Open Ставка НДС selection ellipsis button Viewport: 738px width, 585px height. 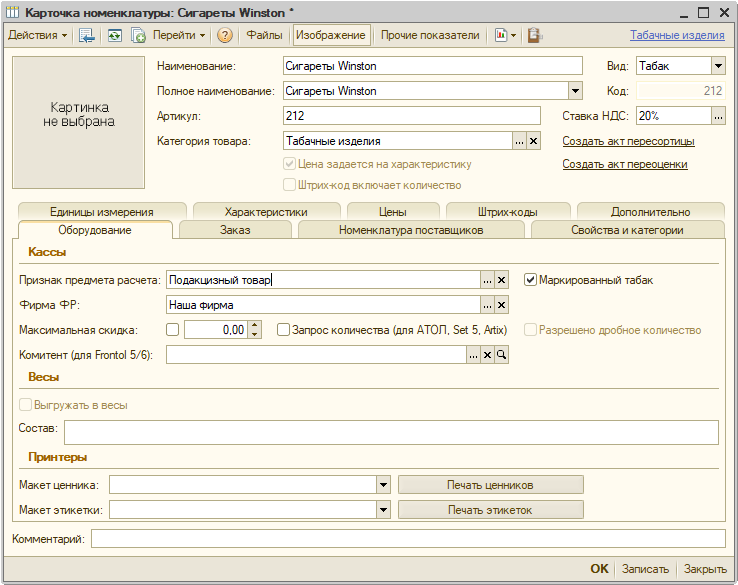[x=718, y=116]
